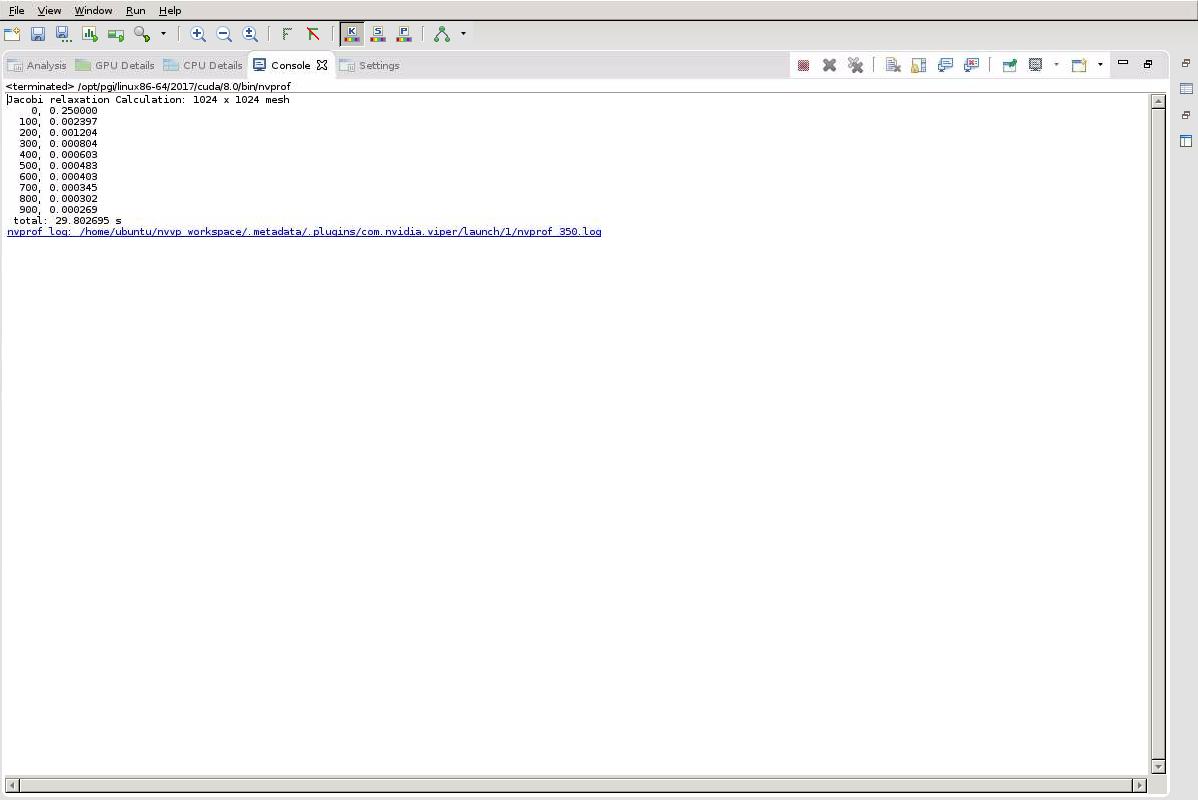Zoom in the timeline with magnifier plus

(198, 34)
